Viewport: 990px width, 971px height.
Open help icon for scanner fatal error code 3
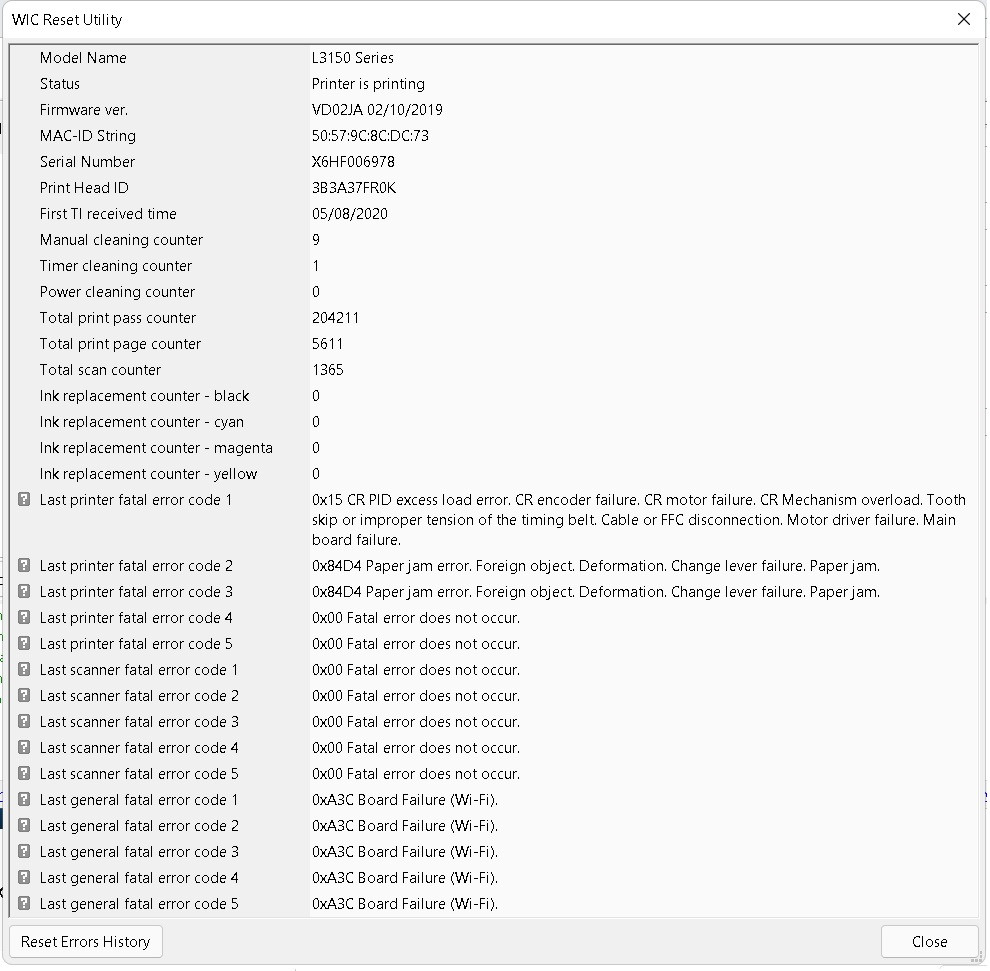24,722
